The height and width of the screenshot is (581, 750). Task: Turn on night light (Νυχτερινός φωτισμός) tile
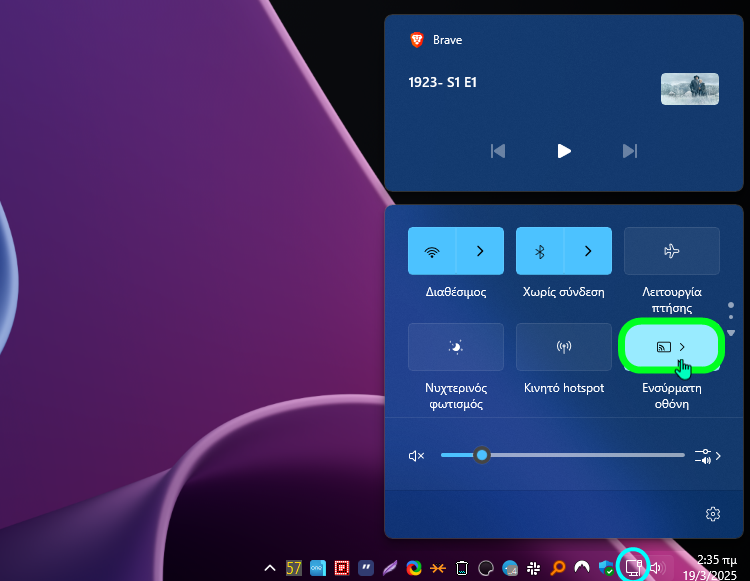point(455,347)
